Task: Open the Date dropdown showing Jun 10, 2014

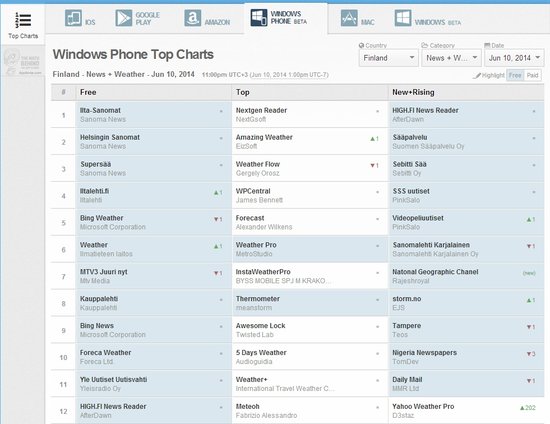Action: (514, 58)
